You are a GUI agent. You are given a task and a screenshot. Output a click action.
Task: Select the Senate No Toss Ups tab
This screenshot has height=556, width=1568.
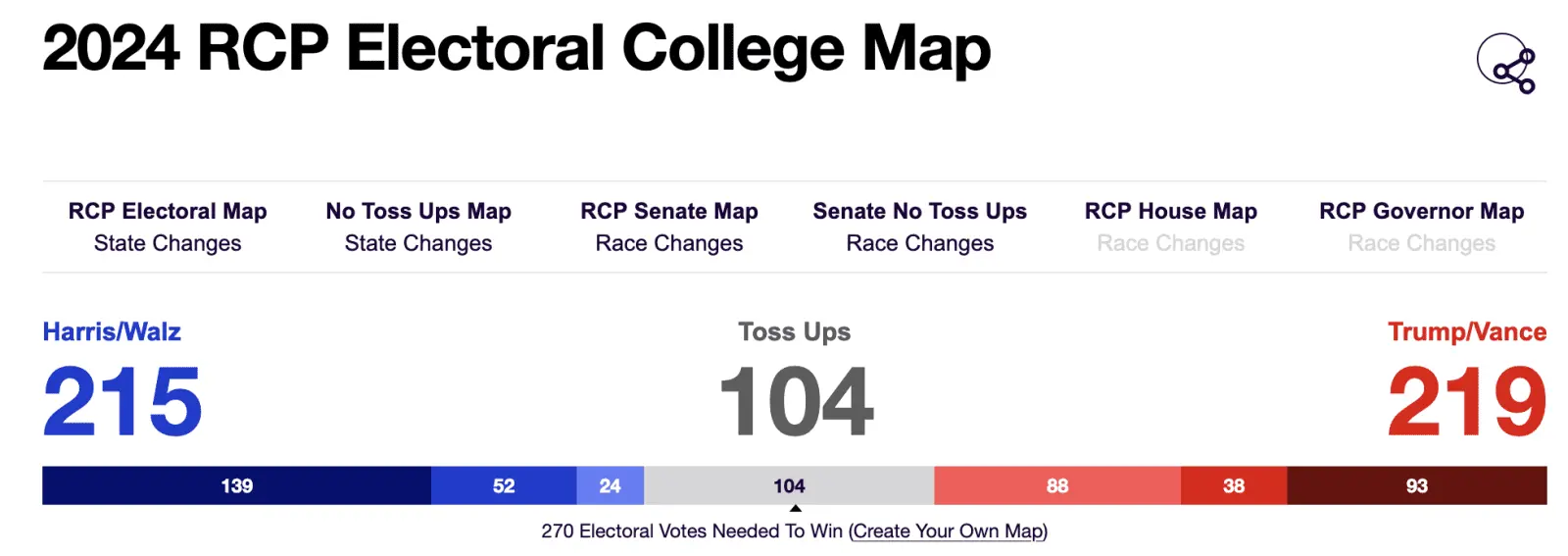coord(919,211)
